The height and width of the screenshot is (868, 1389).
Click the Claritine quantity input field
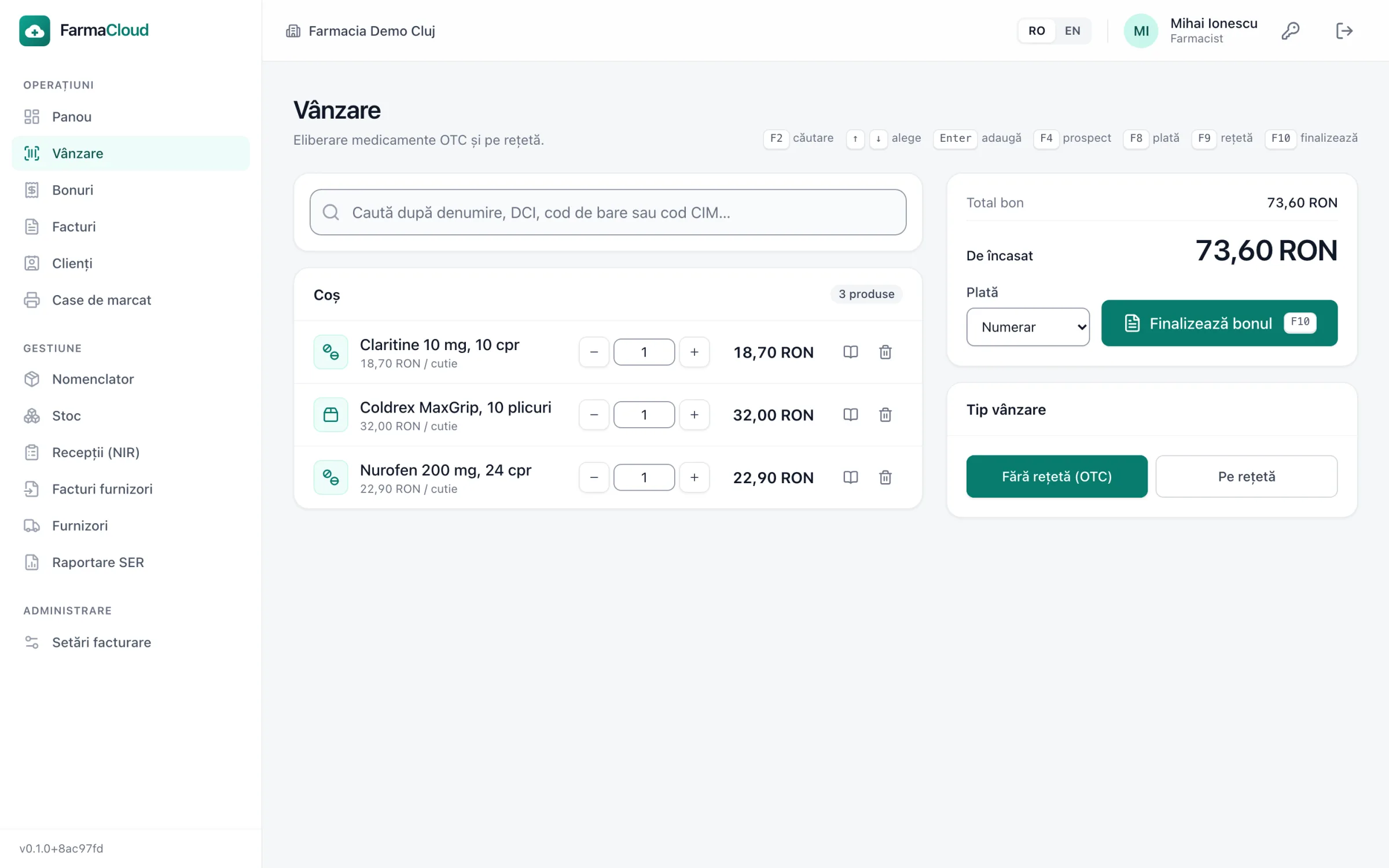[644, 352]
